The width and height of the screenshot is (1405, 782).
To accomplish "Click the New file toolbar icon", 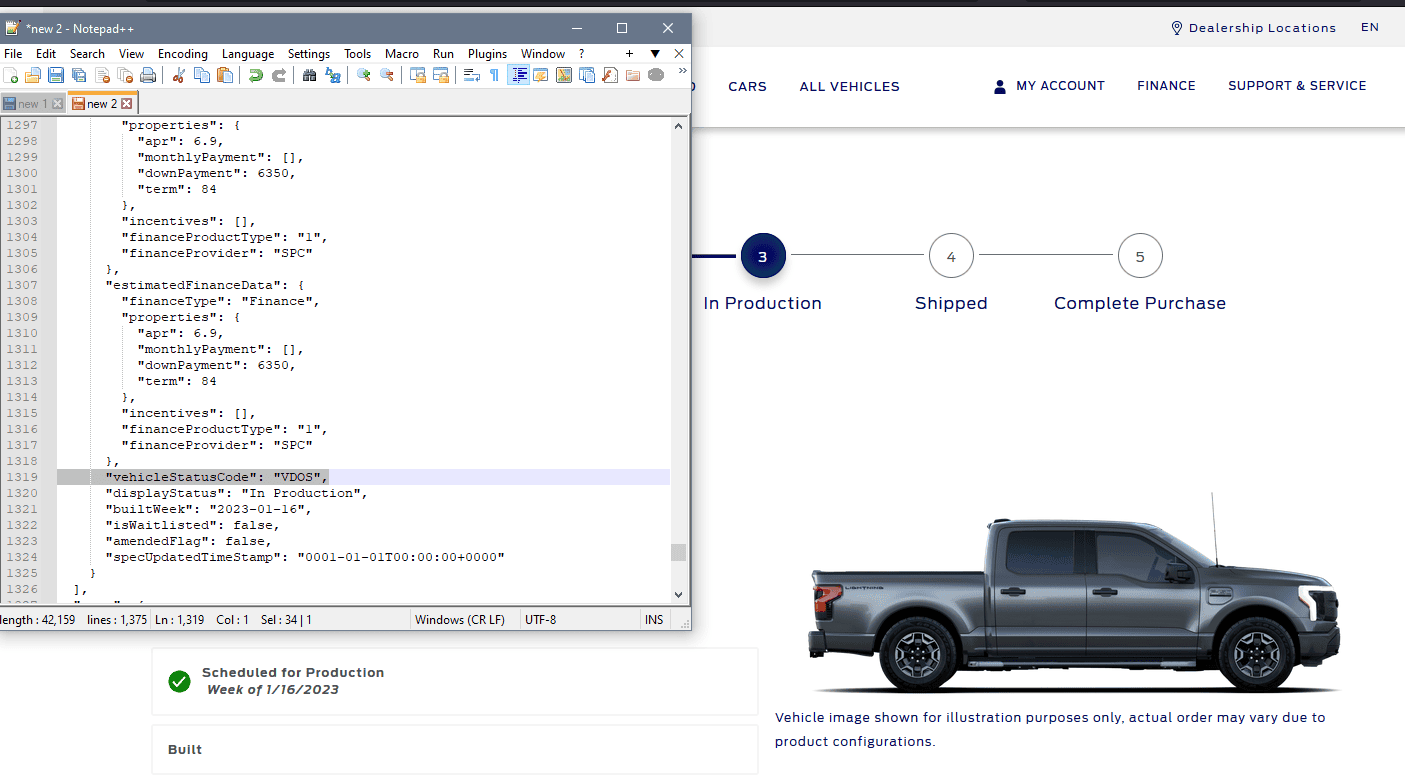I will click(11, 76).
